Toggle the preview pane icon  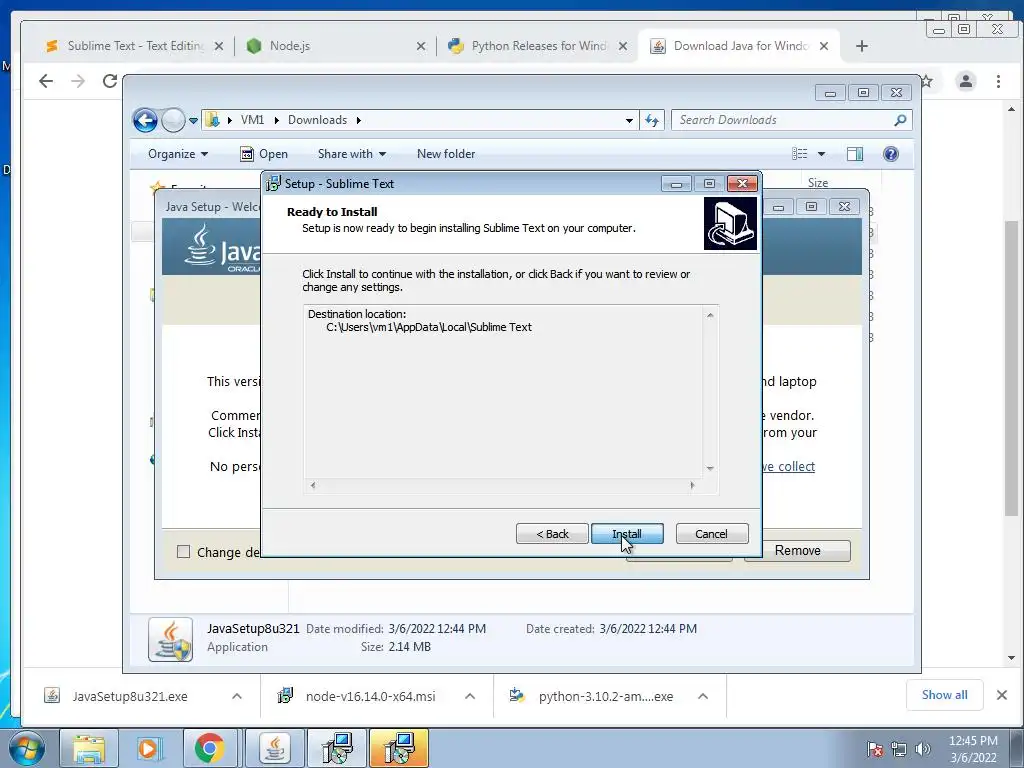[x=854, y=154]
